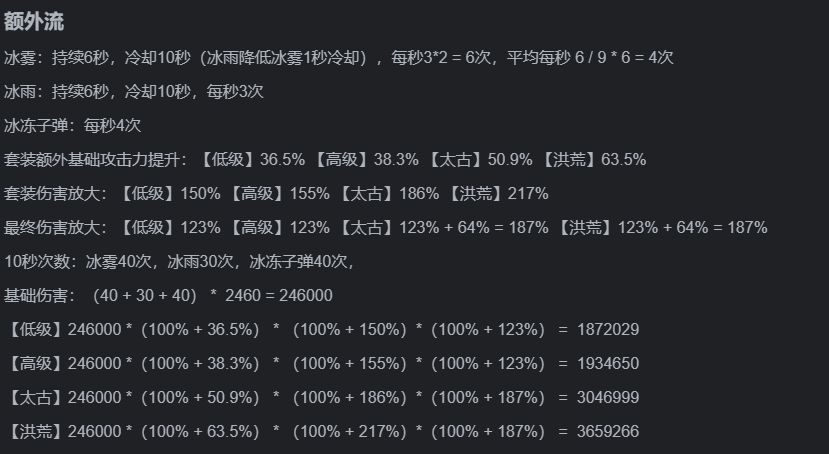Click 【太古】 at start of calculation line
This screenshot has height=454, width=829.
(35, 397)
